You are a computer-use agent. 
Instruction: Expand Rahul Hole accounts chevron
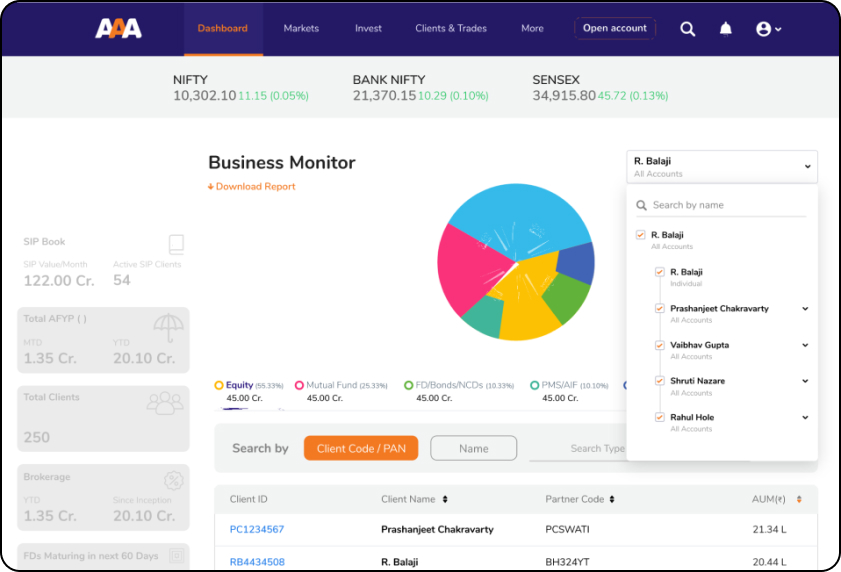tap(805, 417)
